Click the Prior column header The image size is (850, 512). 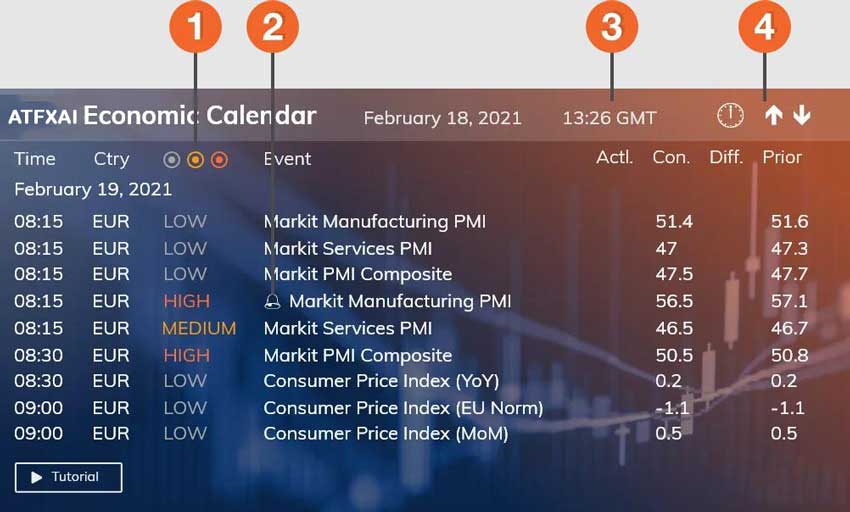782,158
